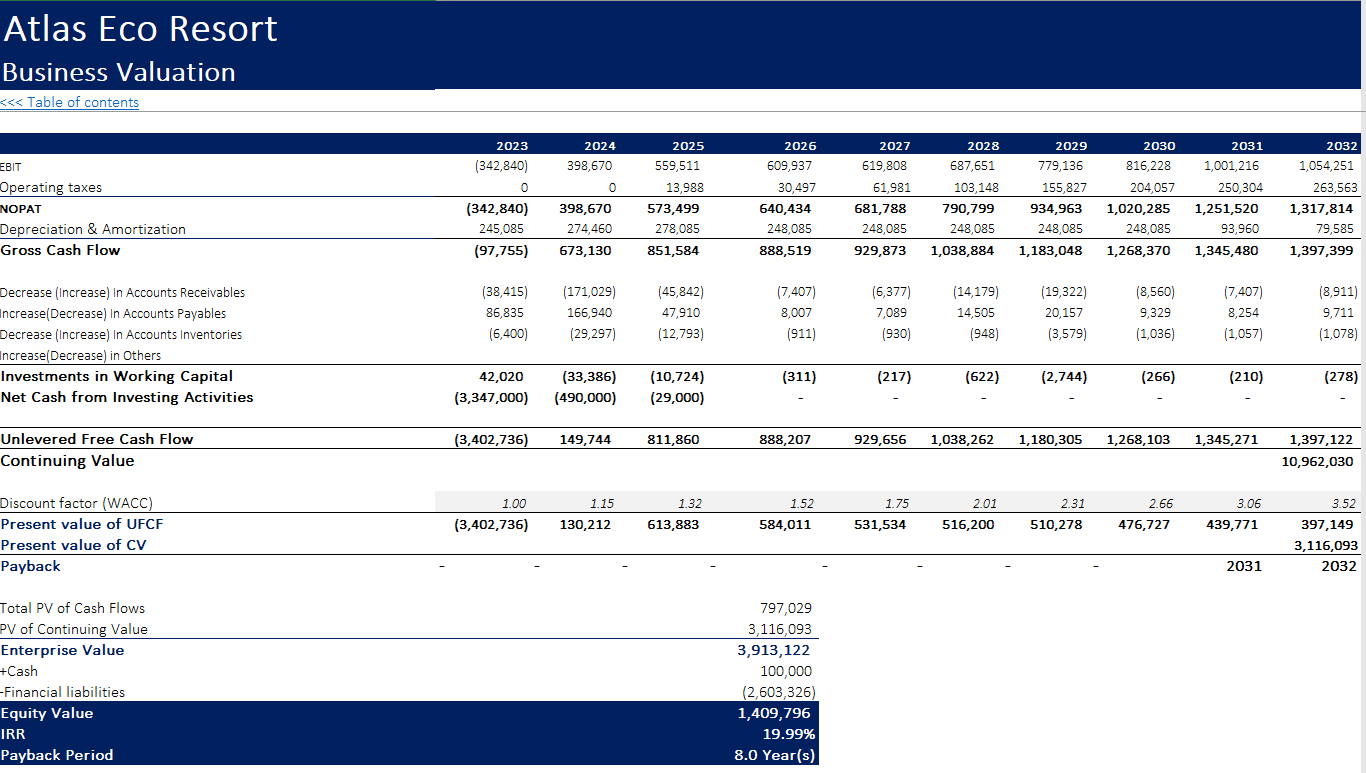Click the Gross Cash Flow row label
1366x773 pixels.
(60, 250)
